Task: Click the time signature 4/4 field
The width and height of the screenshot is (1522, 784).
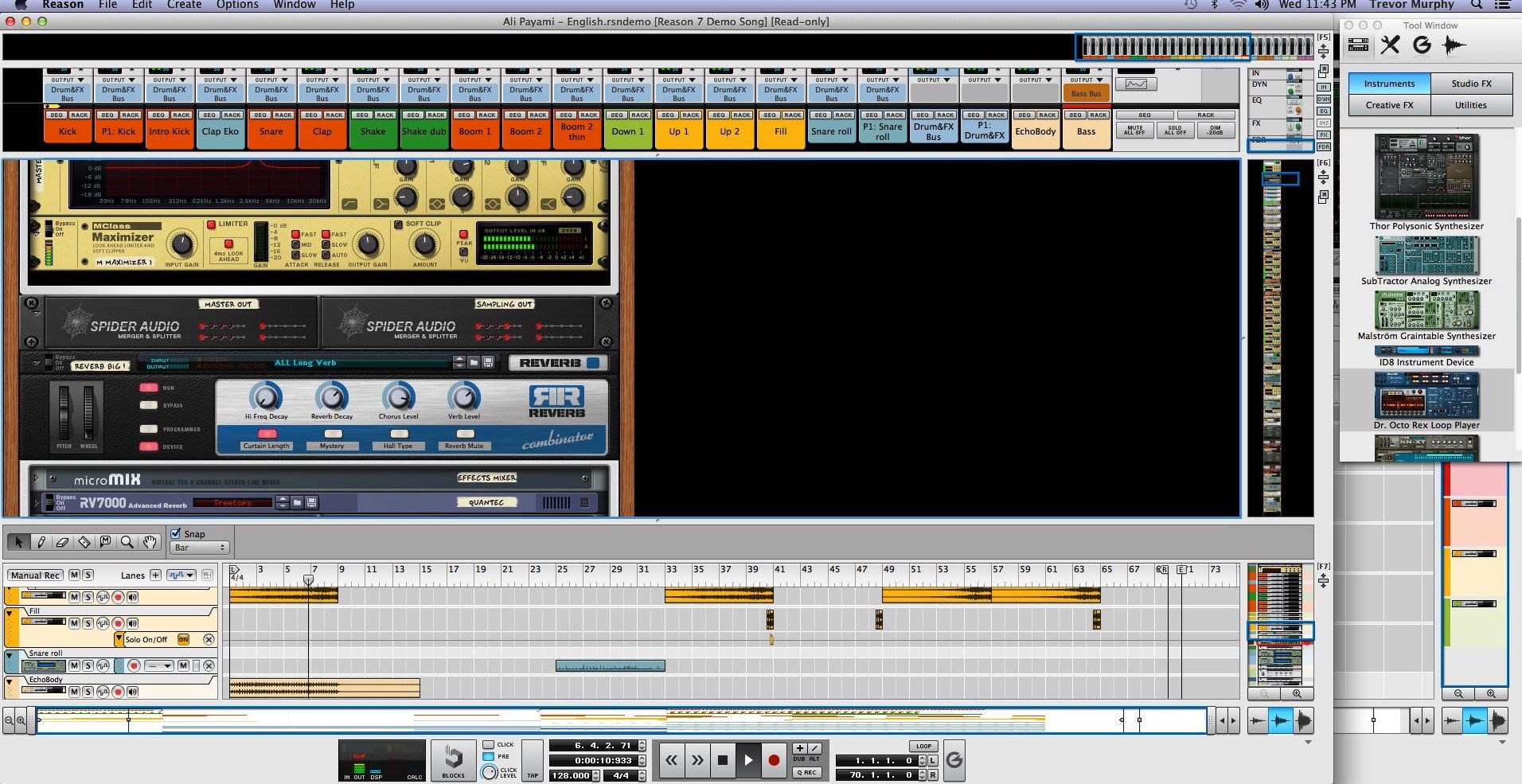Action: click(x=621, y=775)
